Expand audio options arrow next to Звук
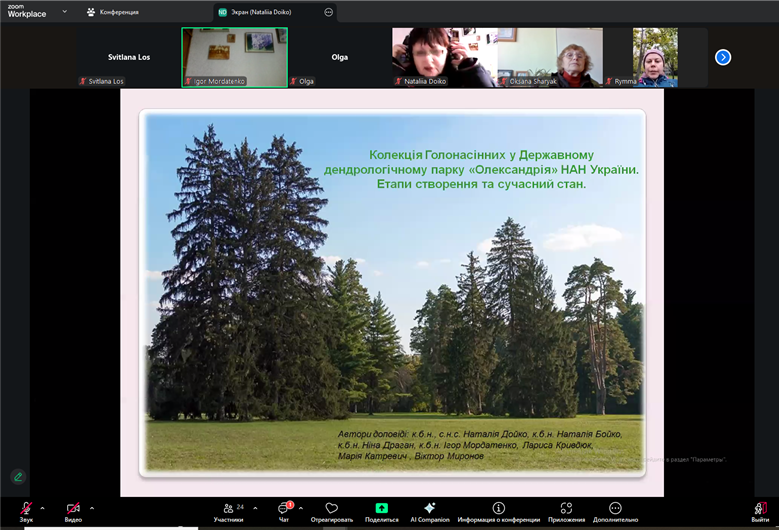The image size is (779, 530). (x=42, y=508)
